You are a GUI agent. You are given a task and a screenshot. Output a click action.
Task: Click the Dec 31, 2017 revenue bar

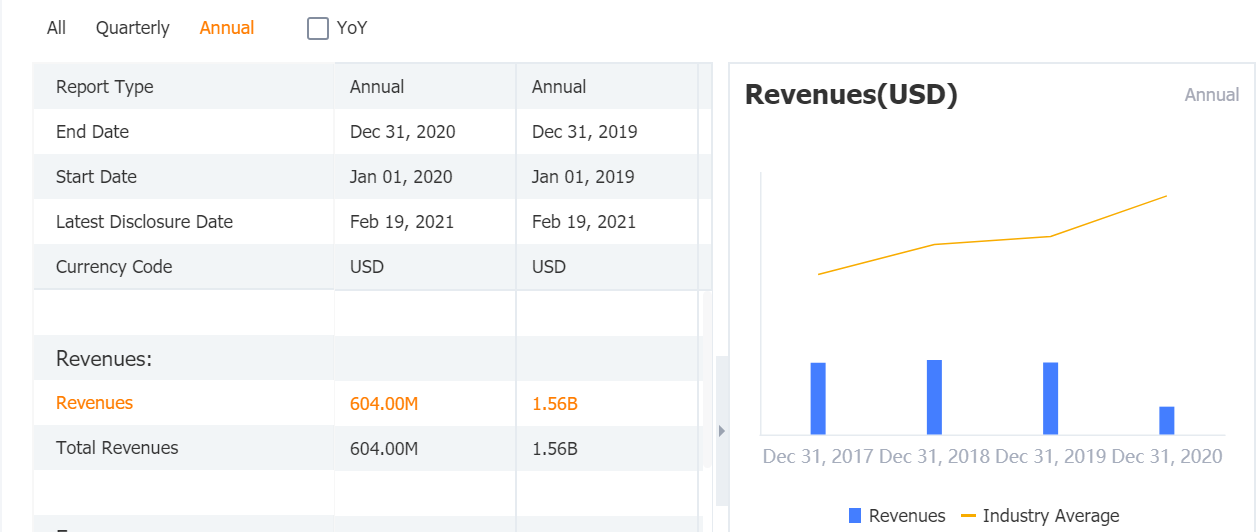(x=818, y=398)
